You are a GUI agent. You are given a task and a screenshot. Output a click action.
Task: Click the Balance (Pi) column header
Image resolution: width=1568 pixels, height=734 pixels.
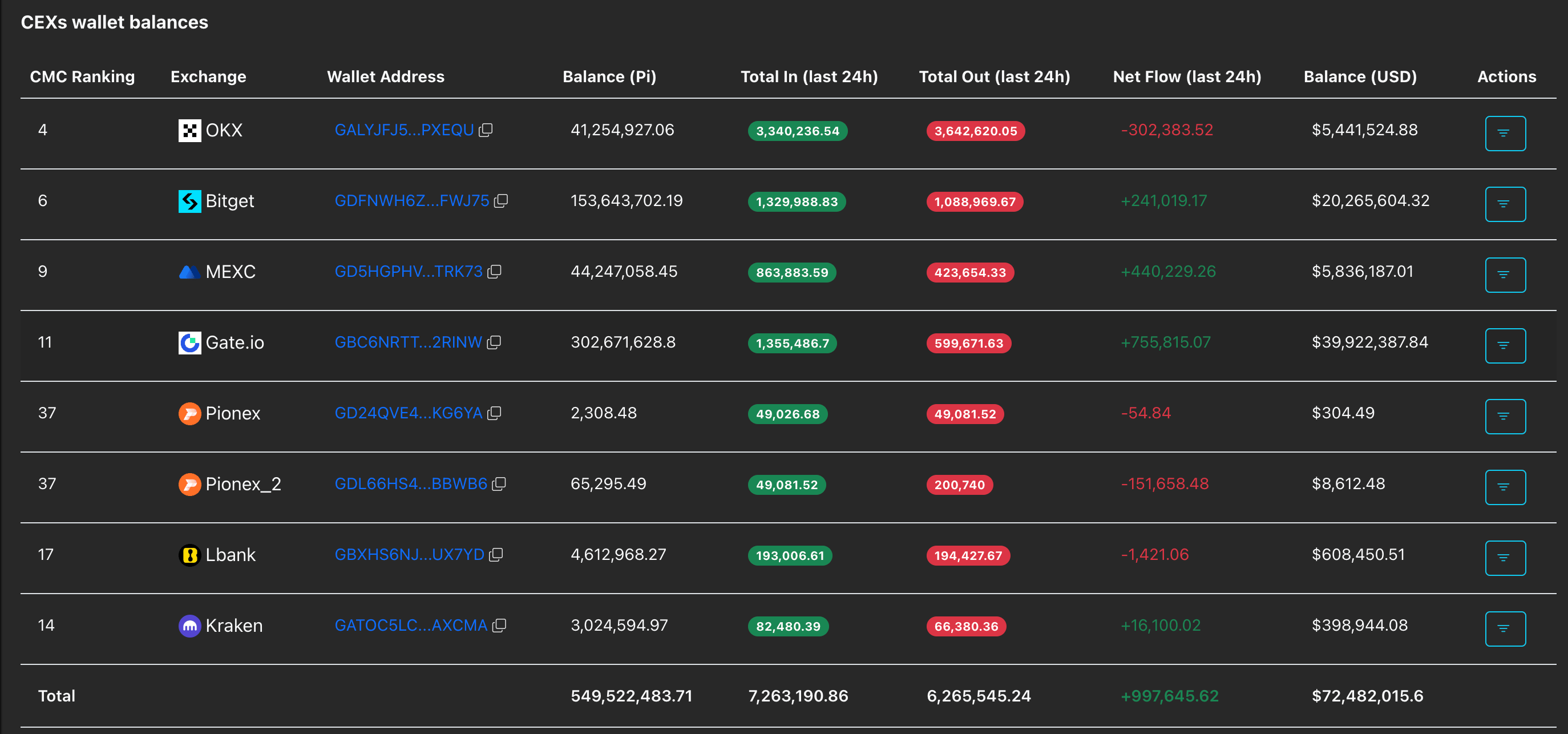(x=609, y=76)
